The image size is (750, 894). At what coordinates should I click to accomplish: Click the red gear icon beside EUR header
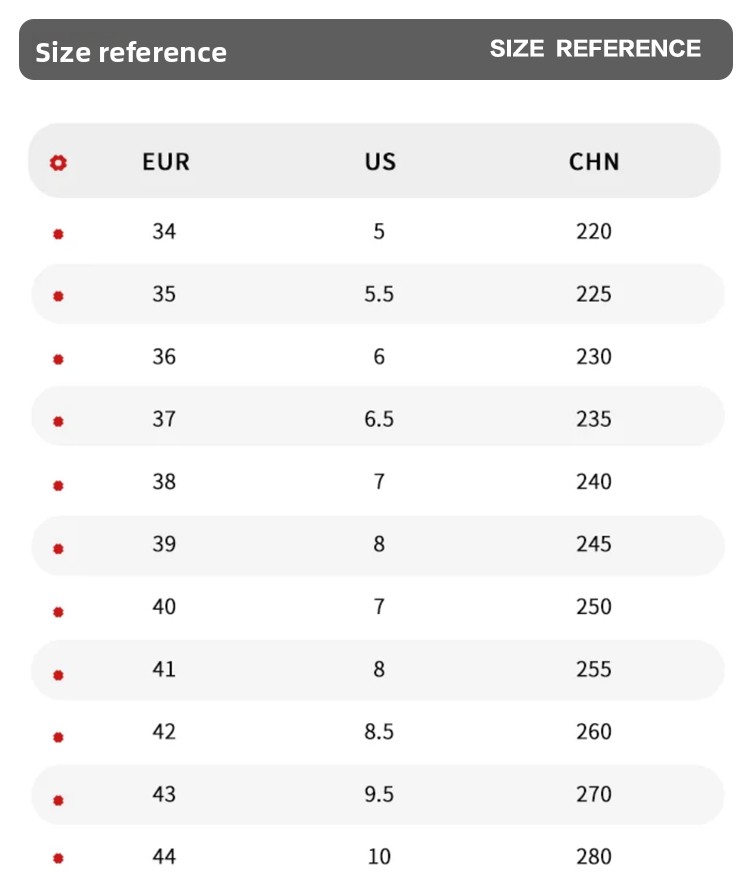[x=59, y=162]
